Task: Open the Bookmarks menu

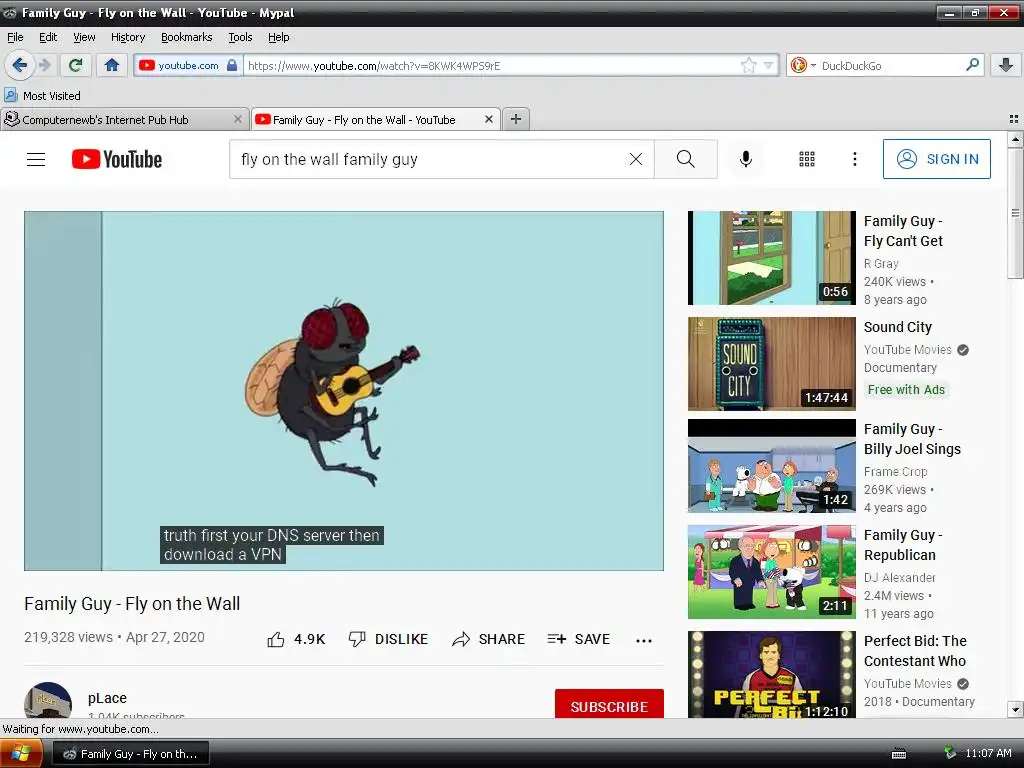Action: pos(187,37)
